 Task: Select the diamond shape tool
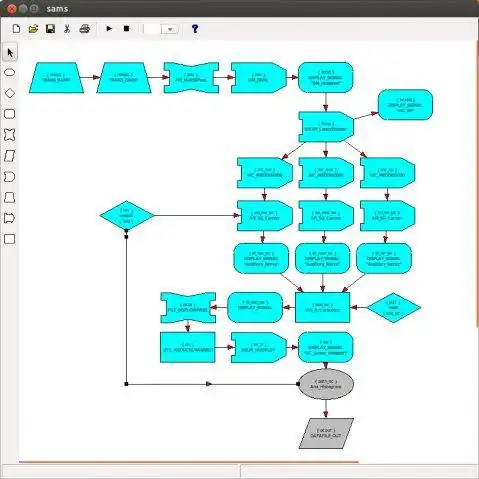coord(10,93)
